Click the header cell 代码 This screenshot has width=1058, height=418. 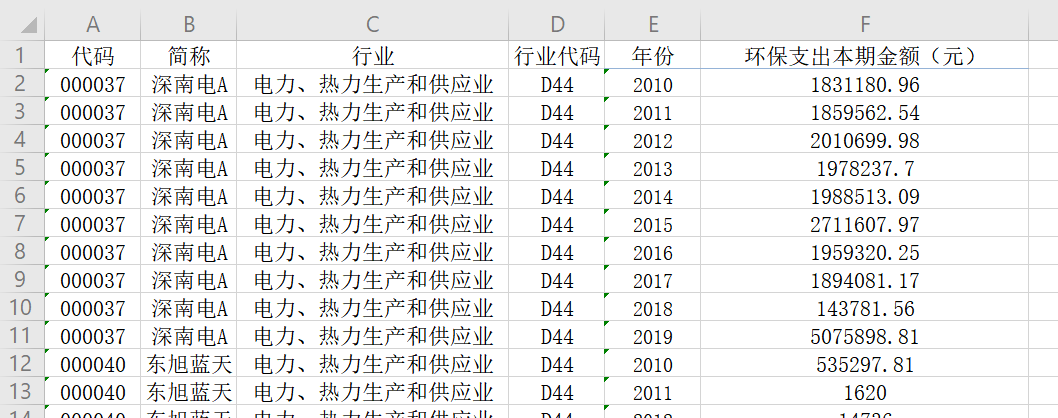(93, 55)
